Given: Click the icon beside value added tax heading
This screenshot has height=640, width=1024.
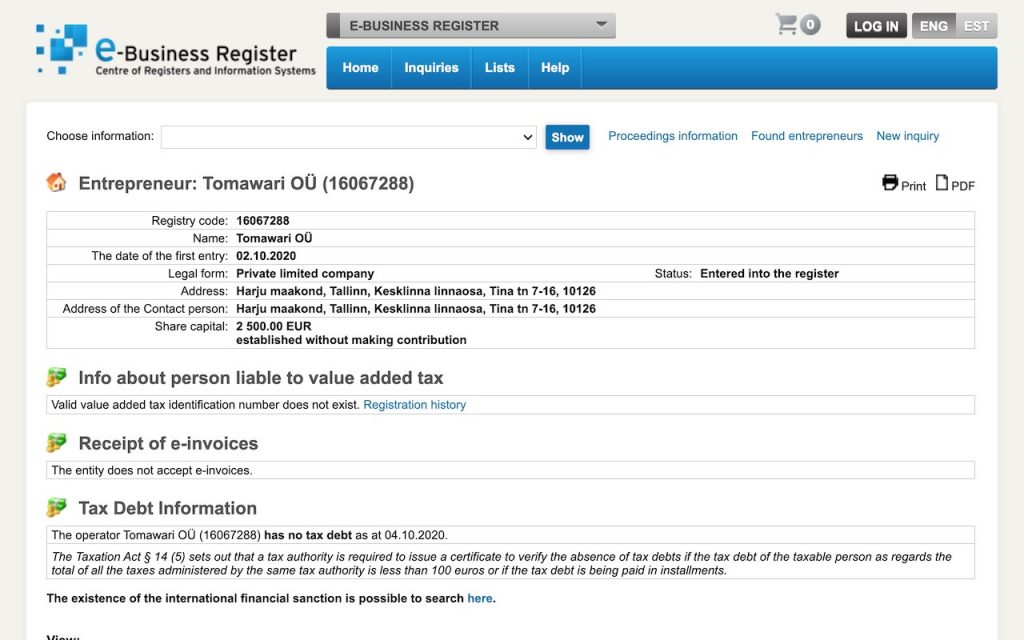Looking at the screenshot, I should (x=56, y=377).
